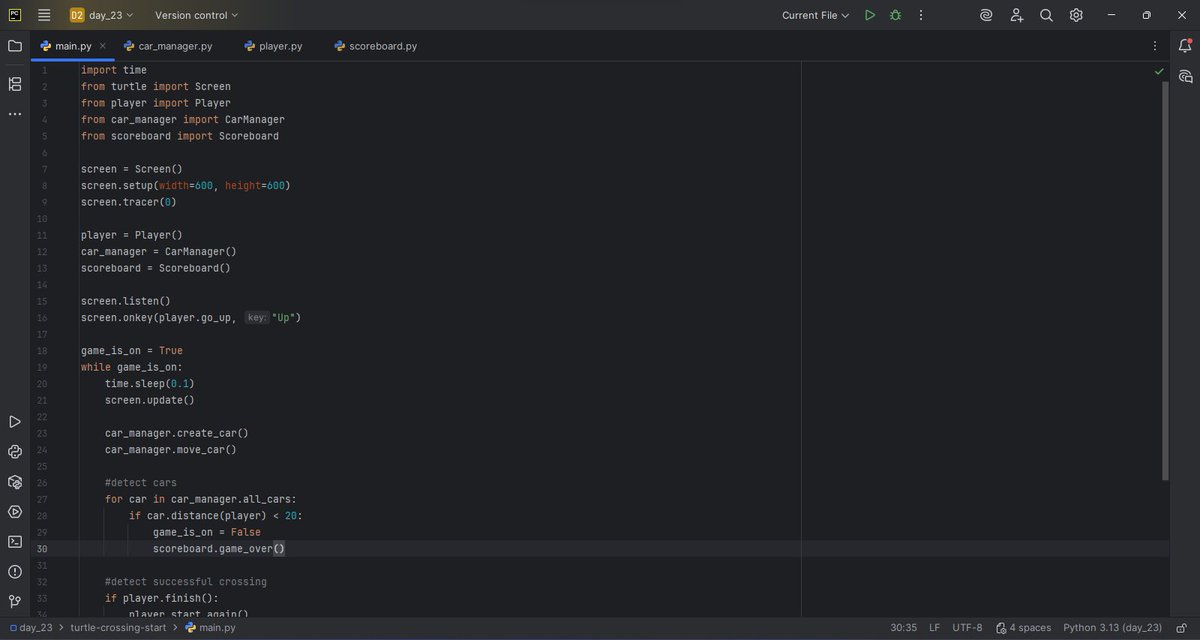Toggle breakpoint at line 1 gutter
The width and height of the screenshot is (1200, 640).
click(42, 70)
